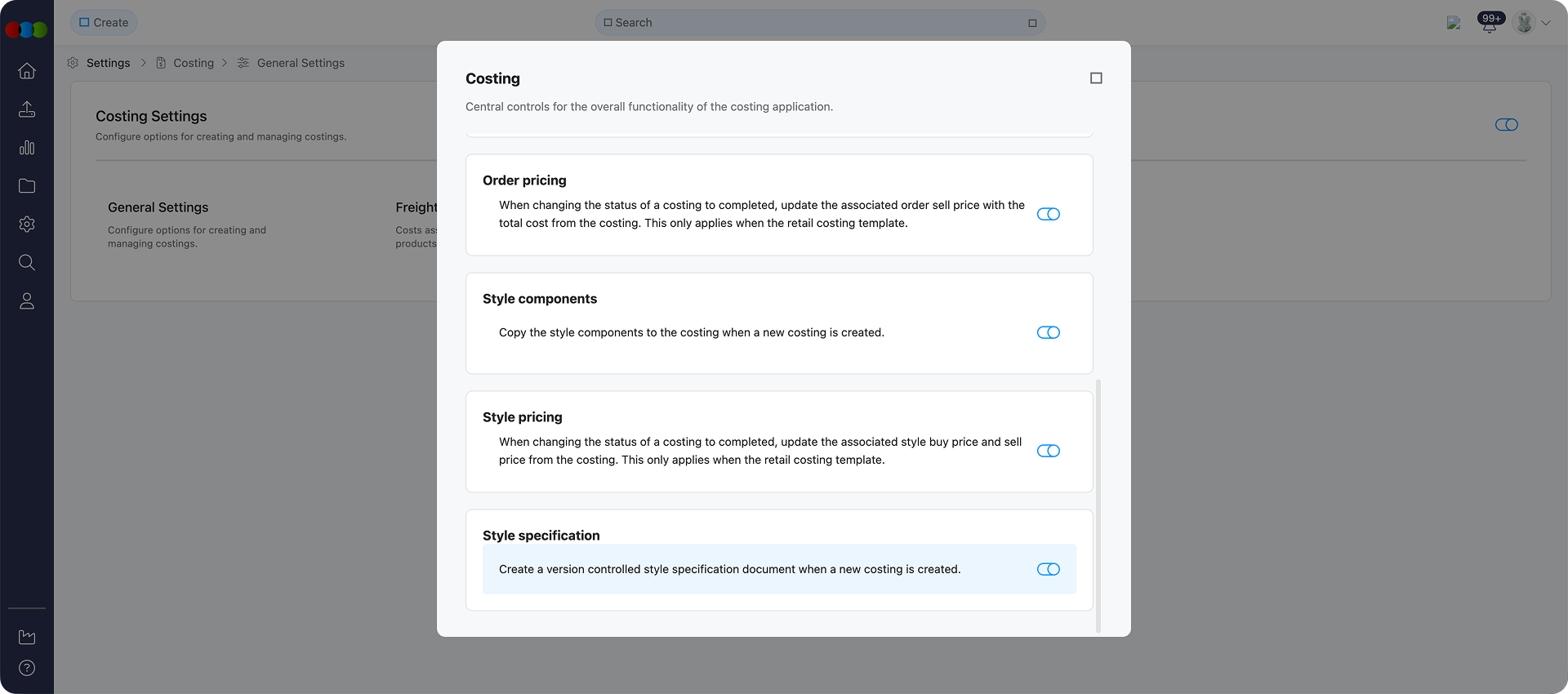1568x694 pixels.
Task: Click the Costing dialog vertical scrollbar
Action: 1098,505
